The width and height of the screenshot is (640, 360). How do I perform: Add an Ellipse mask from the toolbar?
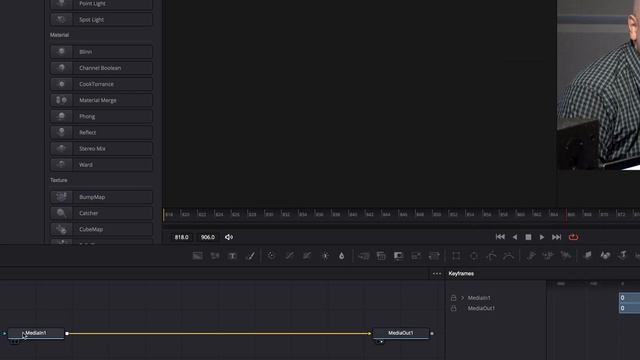473,256
